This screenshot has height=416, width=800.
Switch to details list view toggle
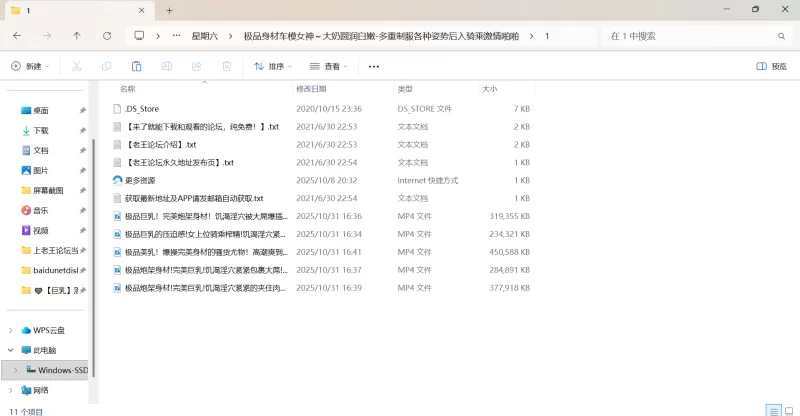pos(773,410)
